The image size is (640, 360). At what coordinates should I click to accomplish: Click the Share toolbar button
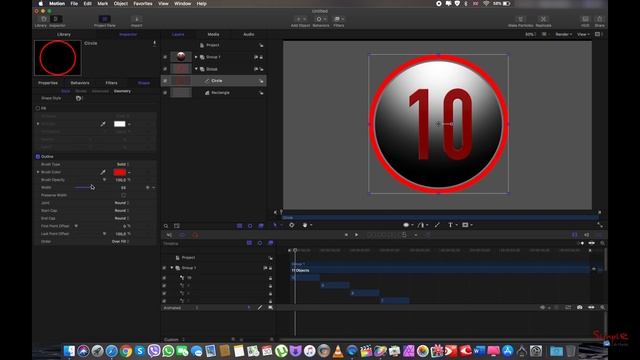click(600, 19)
